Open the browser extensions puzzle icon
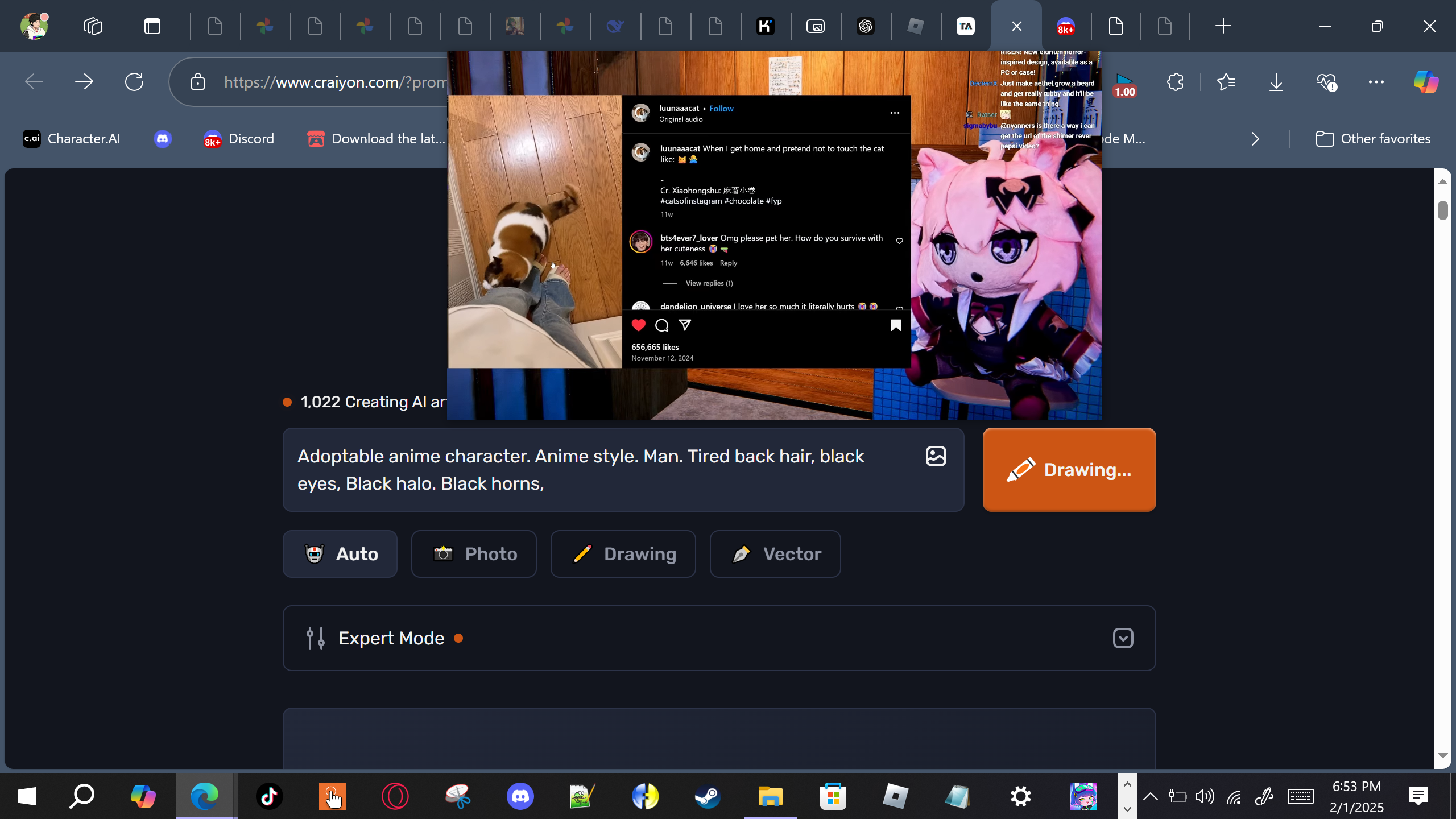The height and width of the screenshot is (819, 1456). point(1175,82)
